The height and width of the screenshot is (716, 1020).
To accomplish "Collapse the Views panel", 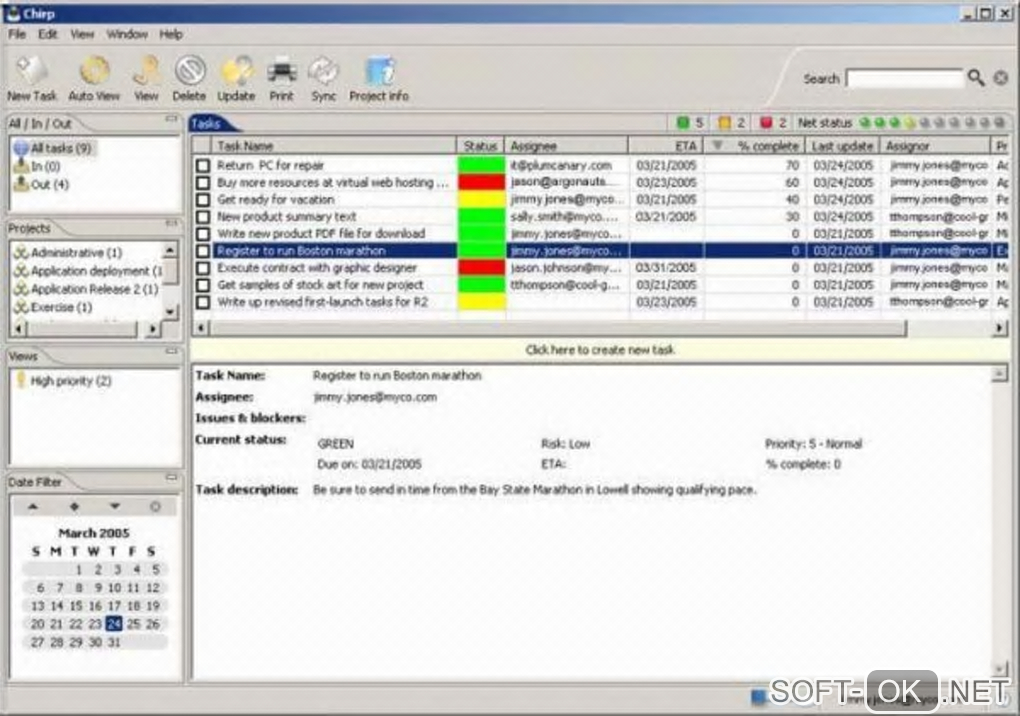I will [x=171, y=351].
